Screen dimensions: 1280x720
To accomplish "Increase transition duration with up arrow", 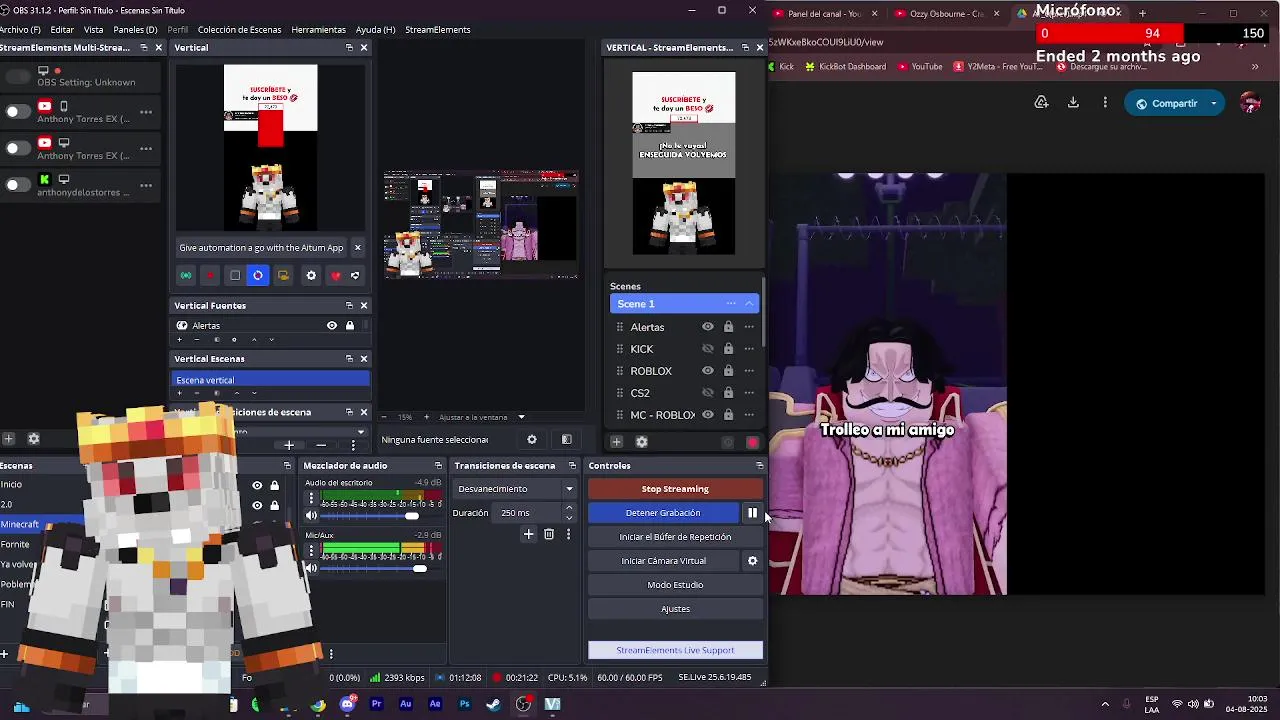I will 569,508.
